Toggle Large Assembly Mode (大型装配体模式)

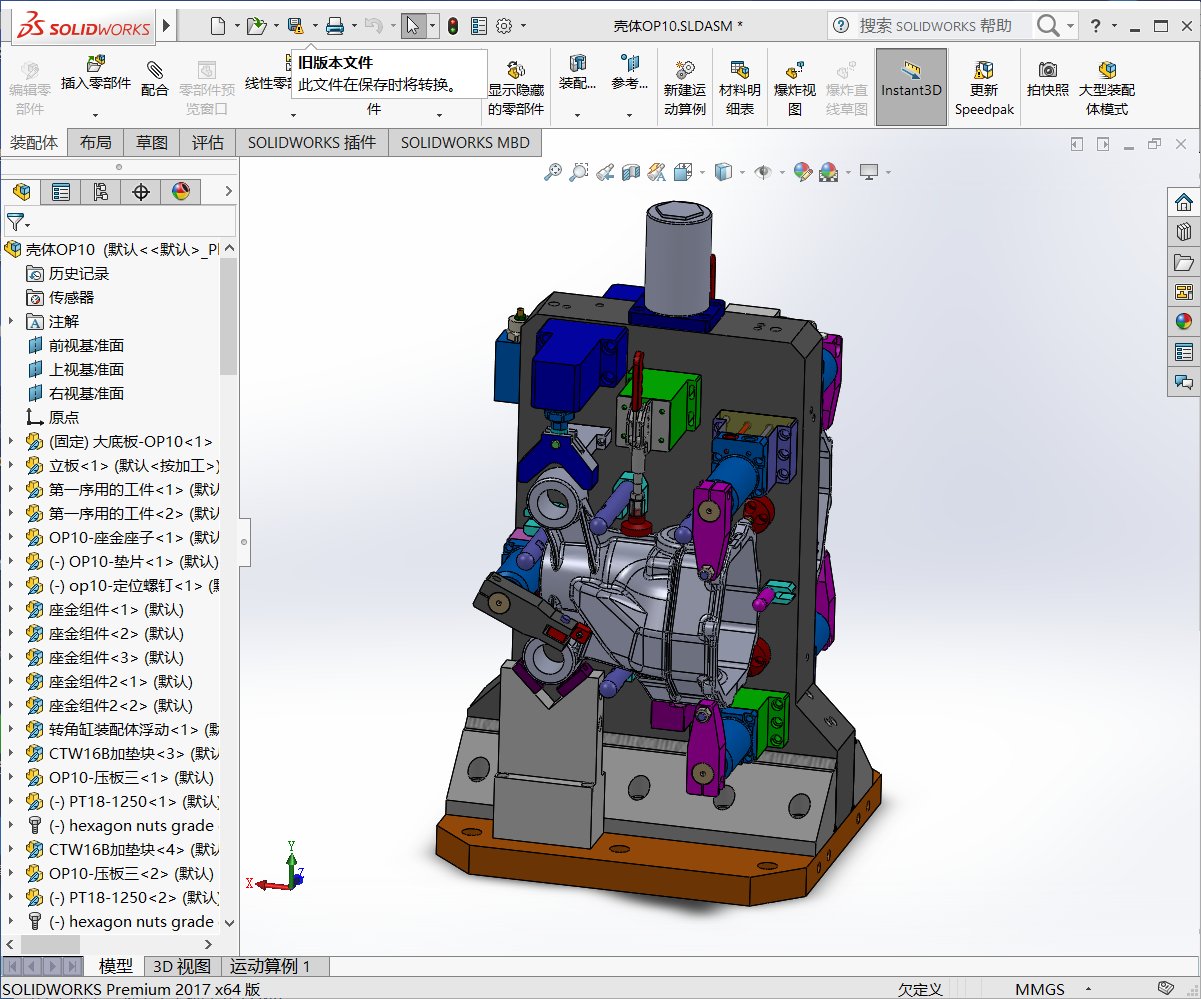(x=1107, y=88)
